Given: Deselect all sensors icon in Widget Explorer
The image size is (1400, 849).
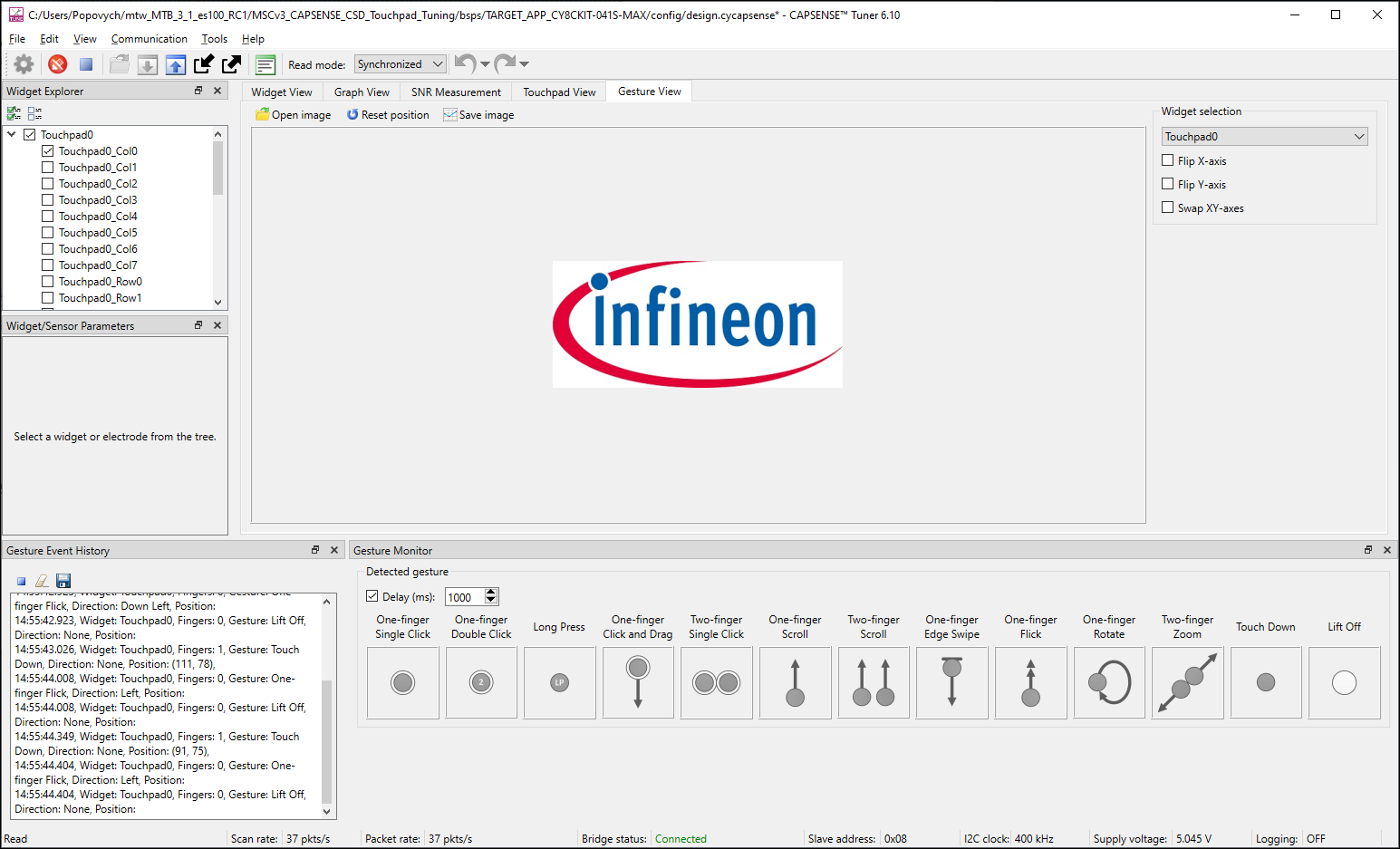Looking at the screenshot, I should tap(35, 113).
